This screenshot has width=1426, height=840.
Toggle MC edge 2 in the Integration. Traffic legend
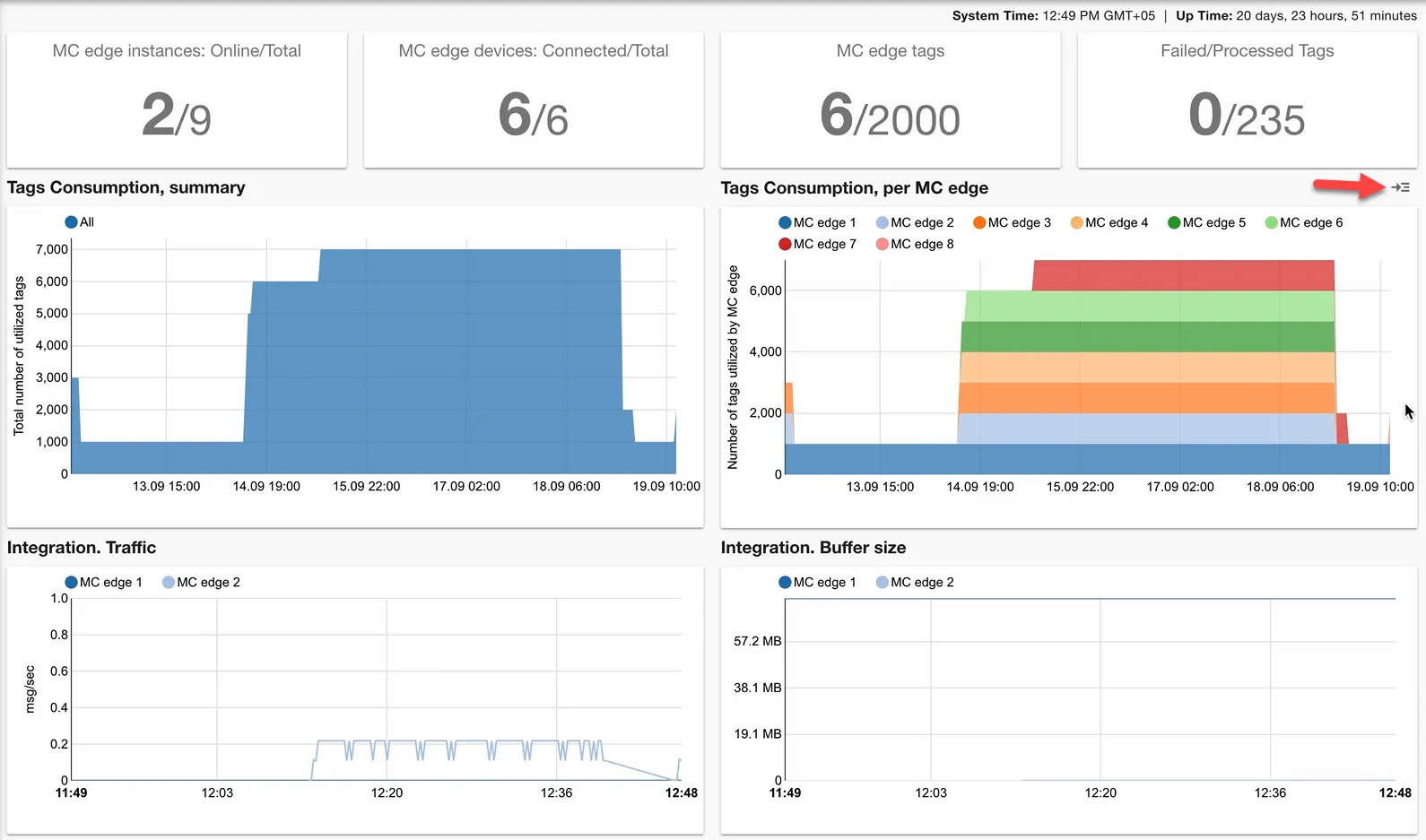tap(201, 582)
